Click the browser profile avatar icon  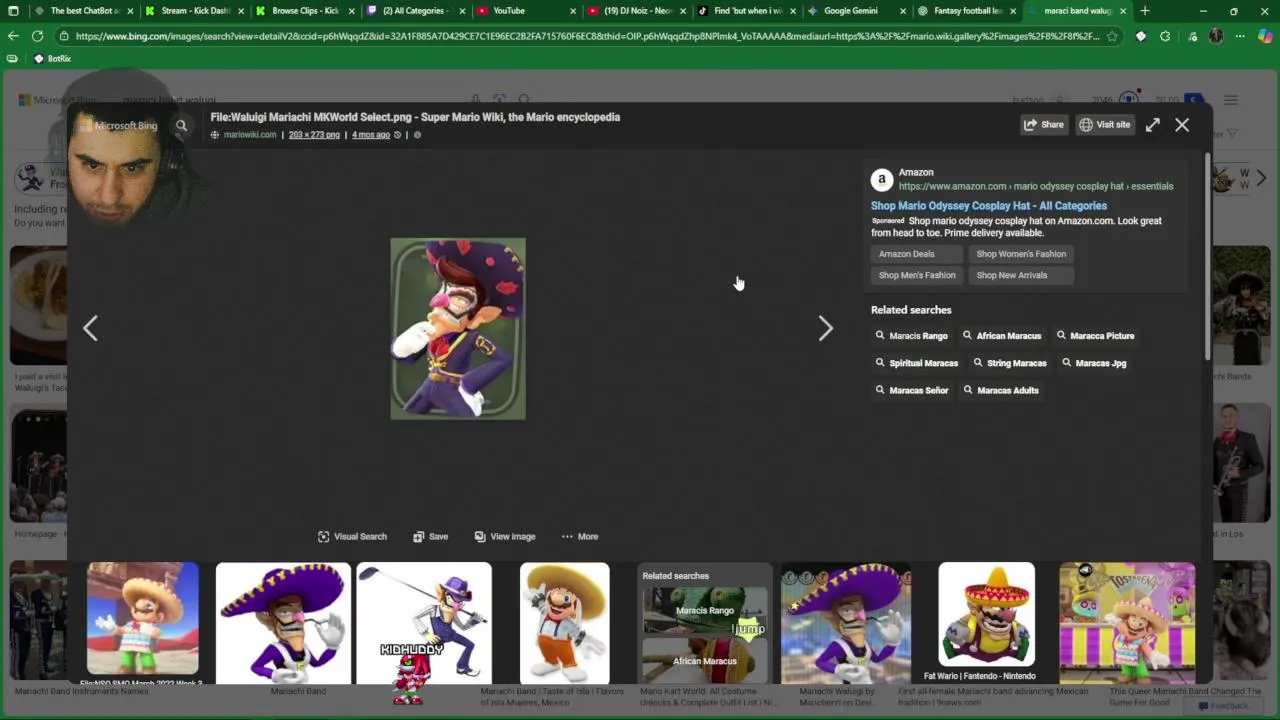pos(1216,36)
